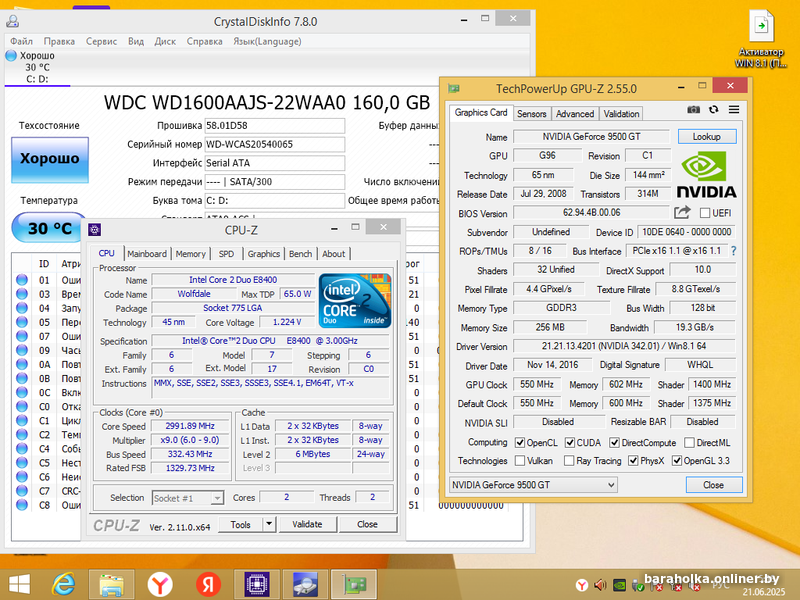The width and height of the screenshot is (800, 600).
Task: Click GPU-Z title bar app icon
Action: point(454,88)
